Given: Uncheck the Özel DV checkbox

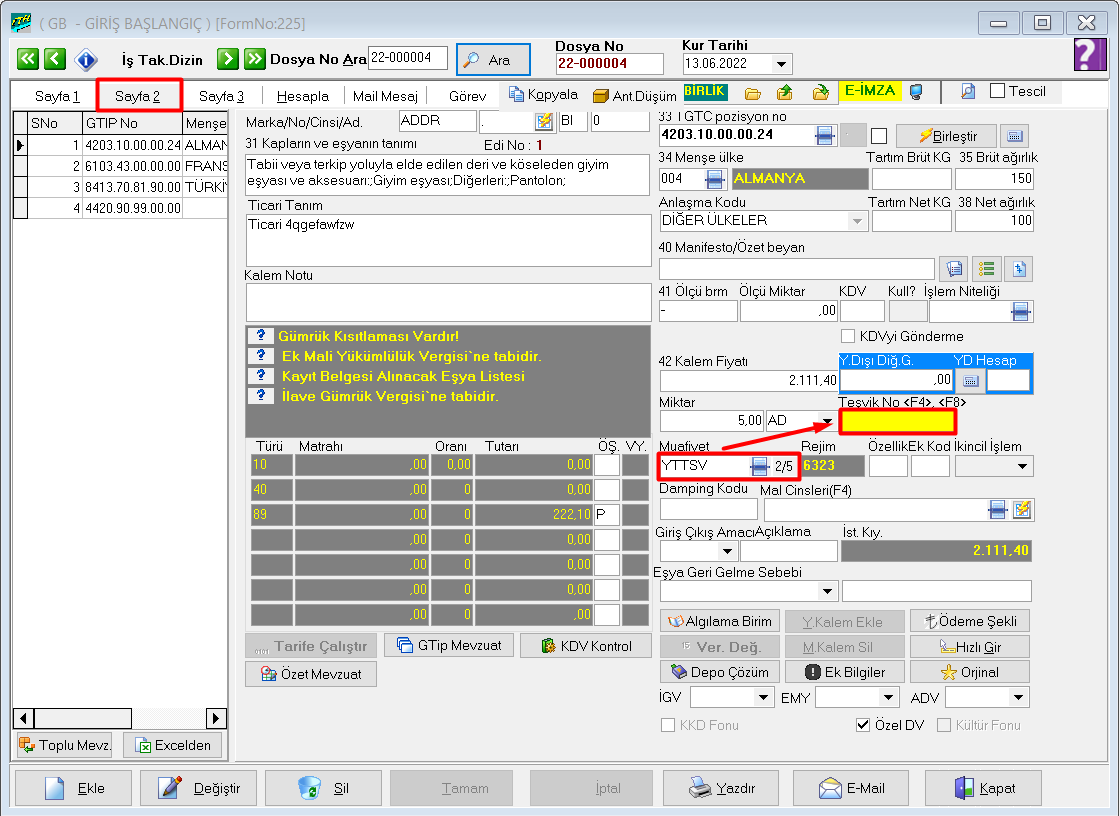Looking at the screenshot, I should 864,725.
